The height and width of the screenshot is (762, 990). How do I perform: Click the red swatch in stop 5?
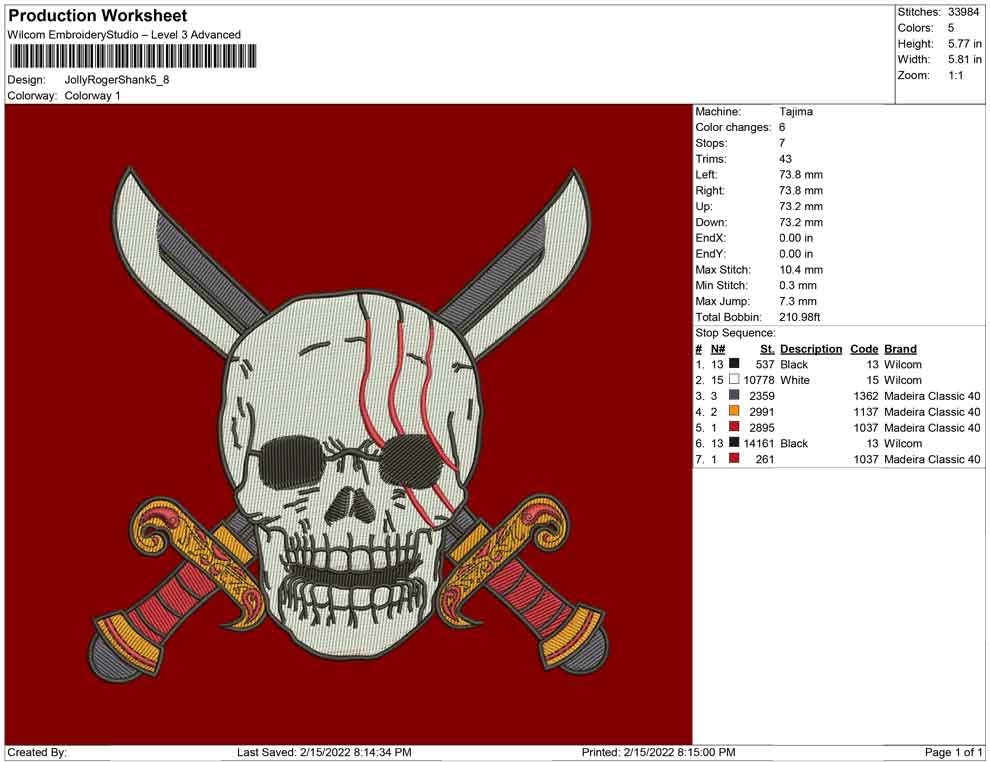coord(734,427)
